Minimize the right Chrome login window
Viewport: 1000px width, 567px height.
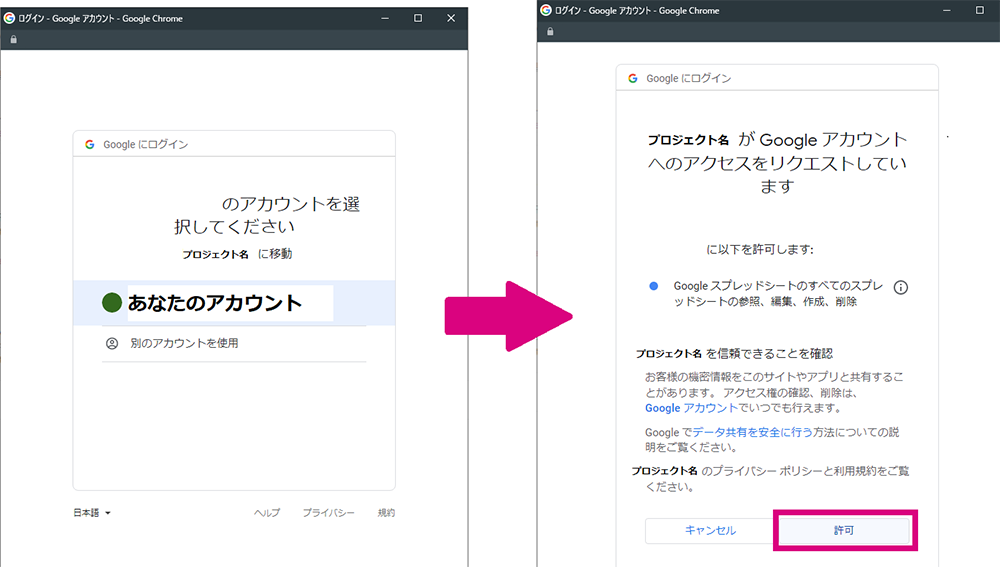947,10
